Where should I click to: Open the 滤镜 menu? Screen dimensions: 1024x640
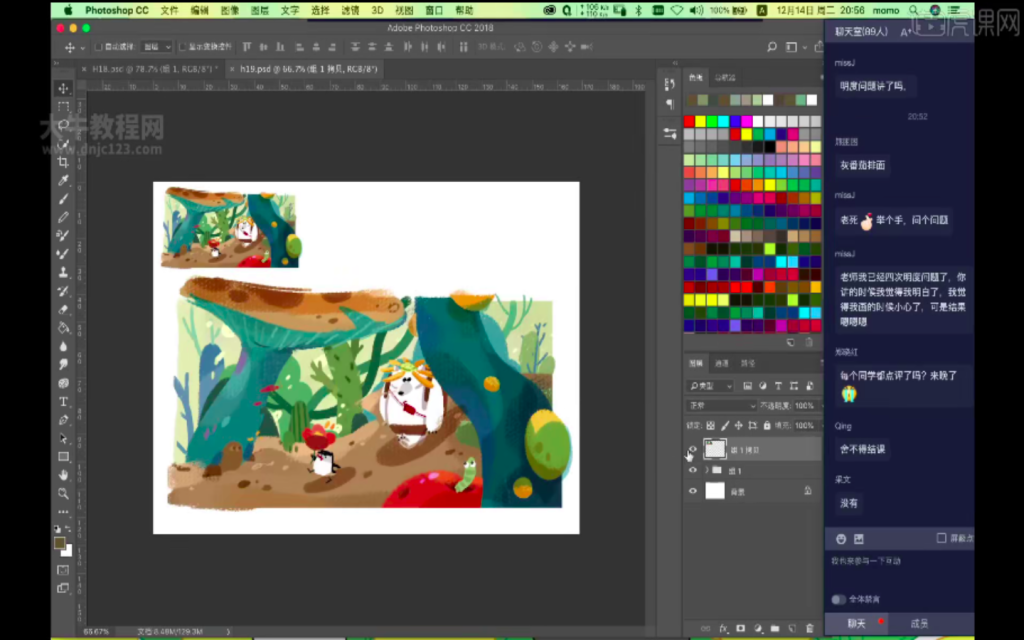(349, 10)
